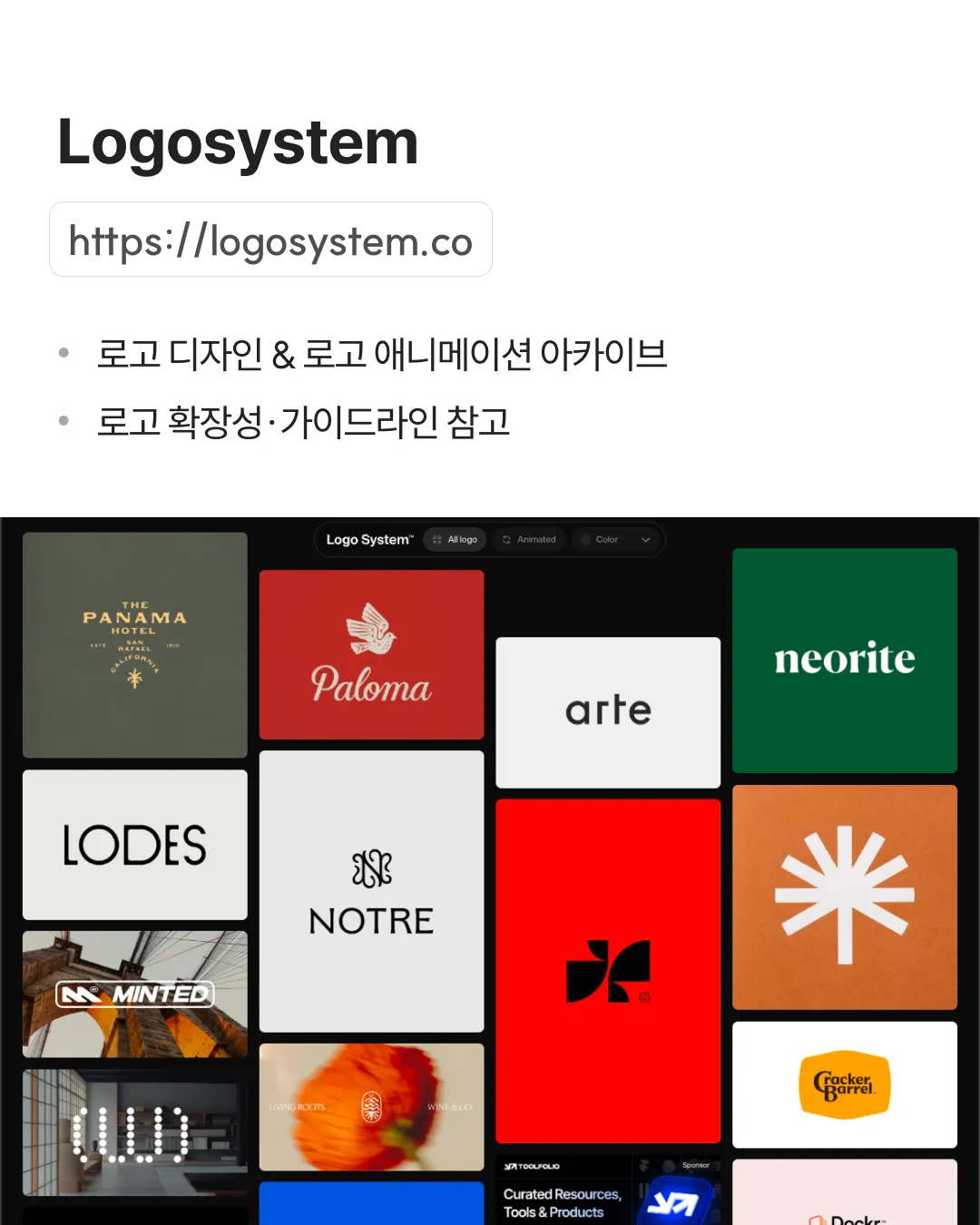Screen dimensions: 980x1225
Task: Click the loop icon beside Animated
Action: (x=506, y=539)
